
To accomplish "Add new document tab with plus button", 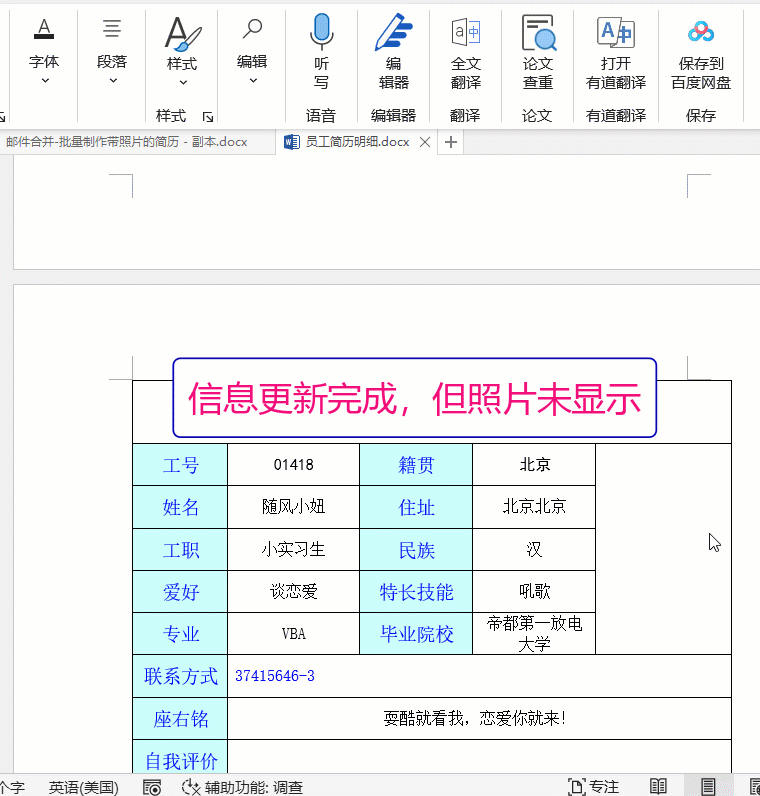I will click(451, 142).
